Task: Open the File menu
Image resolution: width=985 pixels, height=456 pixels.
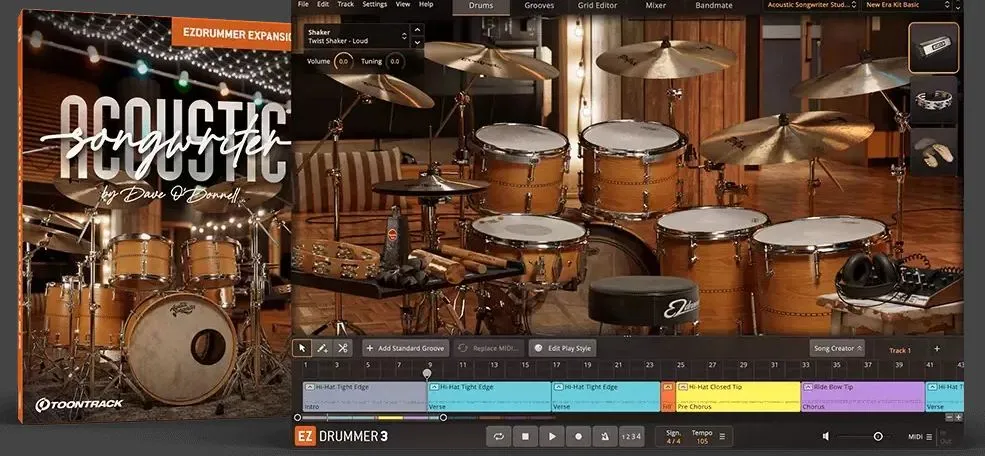Action: 303,4
